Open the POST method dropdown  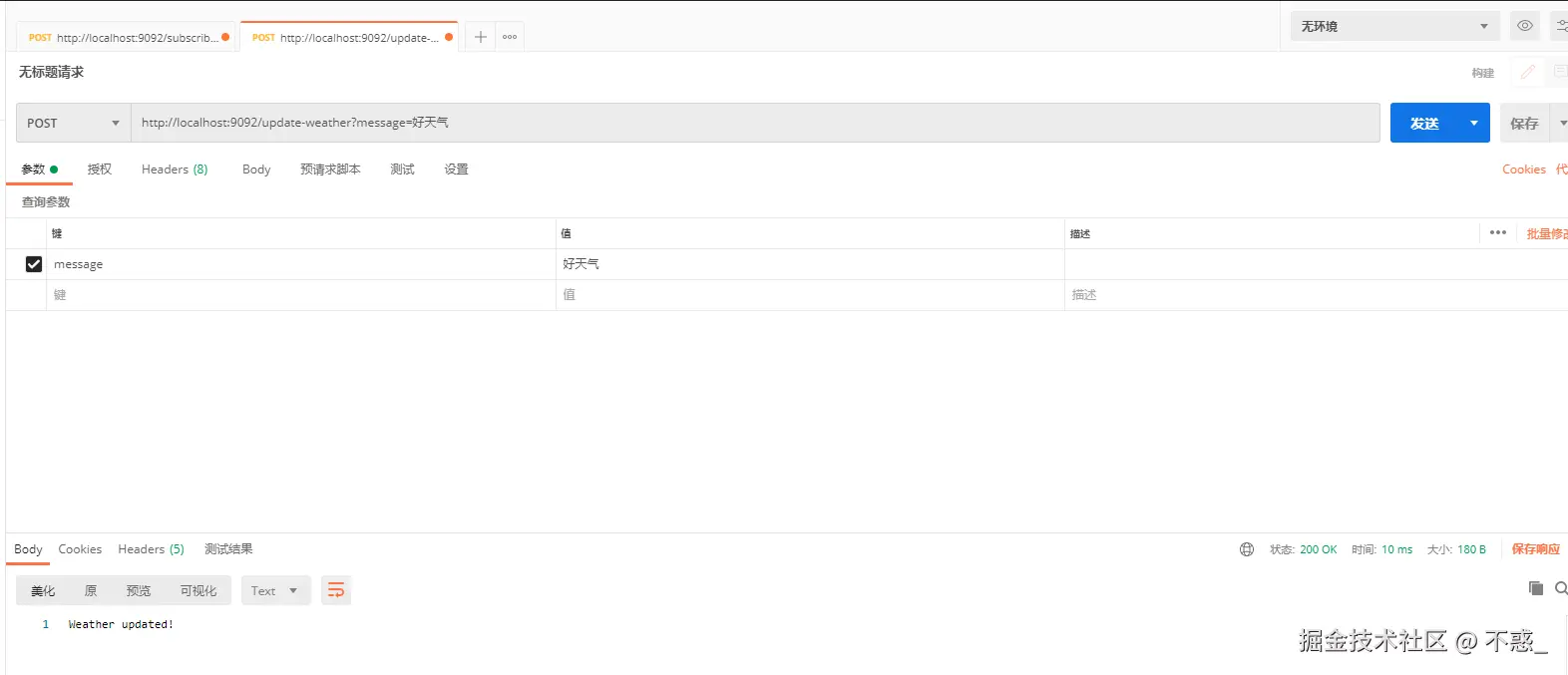(x=73, y=123)
